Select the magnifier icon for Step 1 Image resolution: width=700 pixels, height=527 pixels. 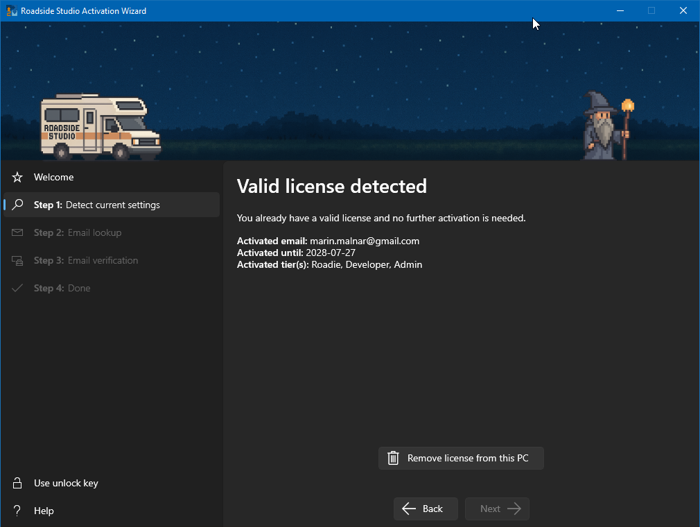point(17,205)
